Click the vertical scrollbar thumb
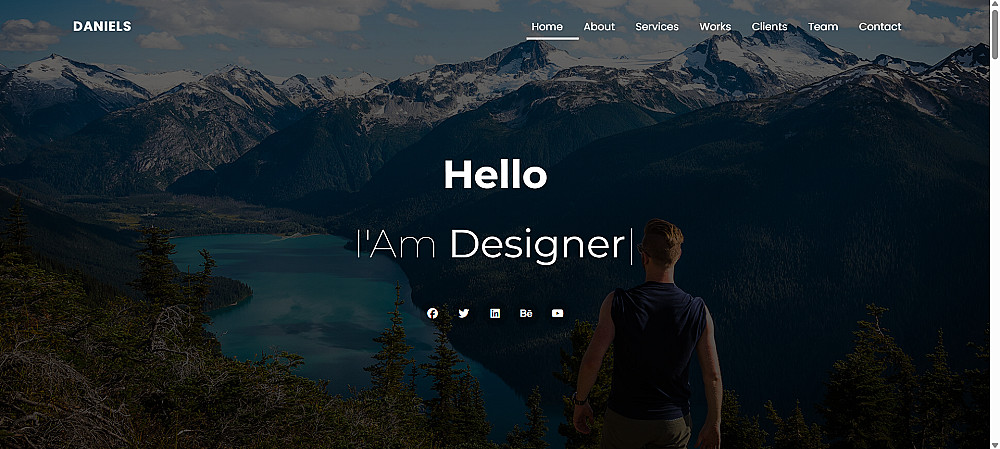Image resolution: width=1000 pixels, height=449 pixels. (994, 35)
